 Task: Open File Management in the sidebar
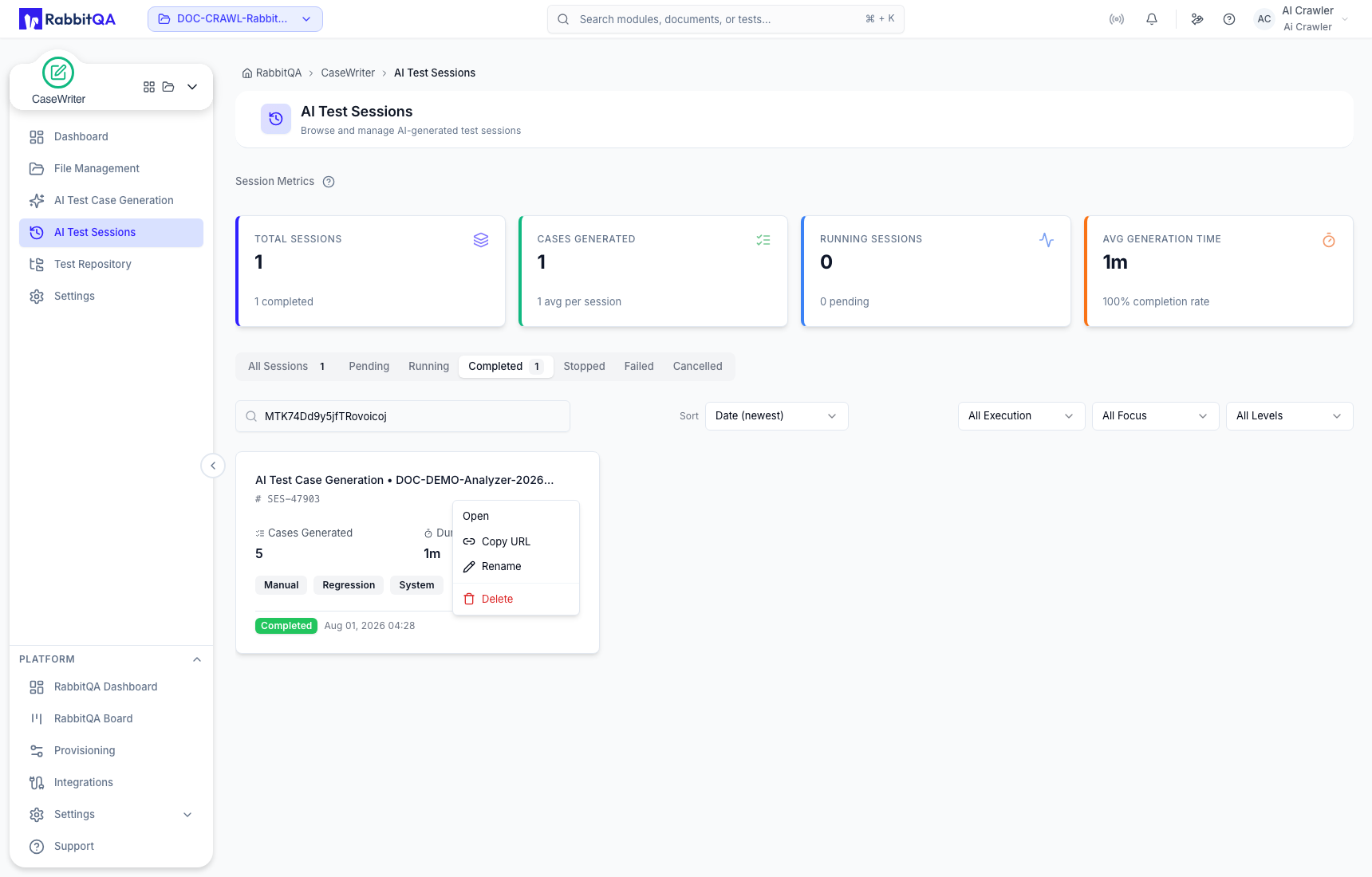point(112,169)
